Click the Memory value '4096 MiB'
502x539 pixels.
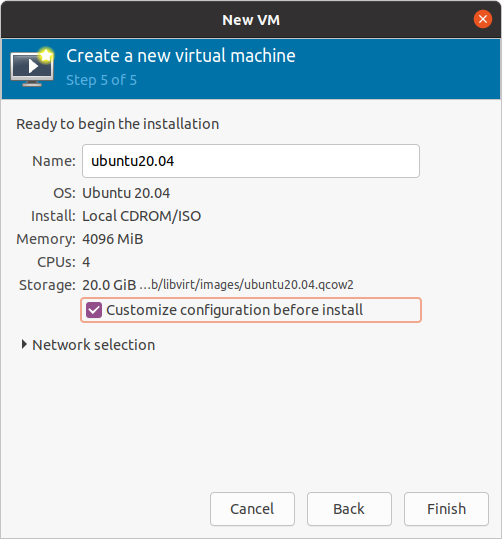(113, 239)
